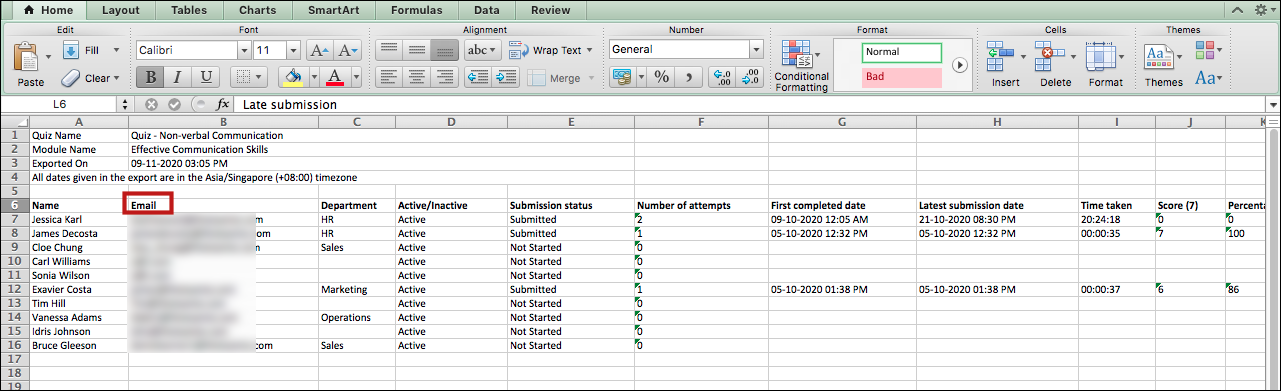Select the Conditional Formatting icon
Image resolution: width=1281 pixels, height=391 pixels.
click(x=796, y=56)
